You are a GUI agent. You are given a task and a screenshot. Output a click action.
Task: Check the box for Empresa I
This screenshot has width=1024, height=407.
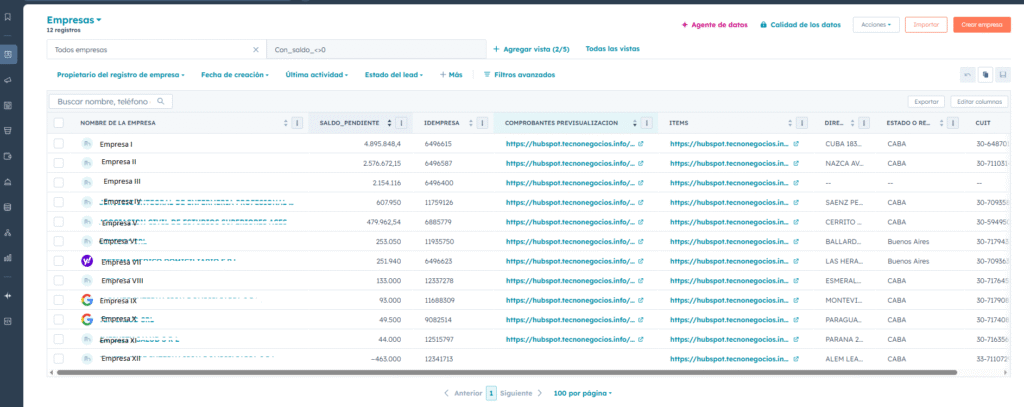[x=58, y=144]
